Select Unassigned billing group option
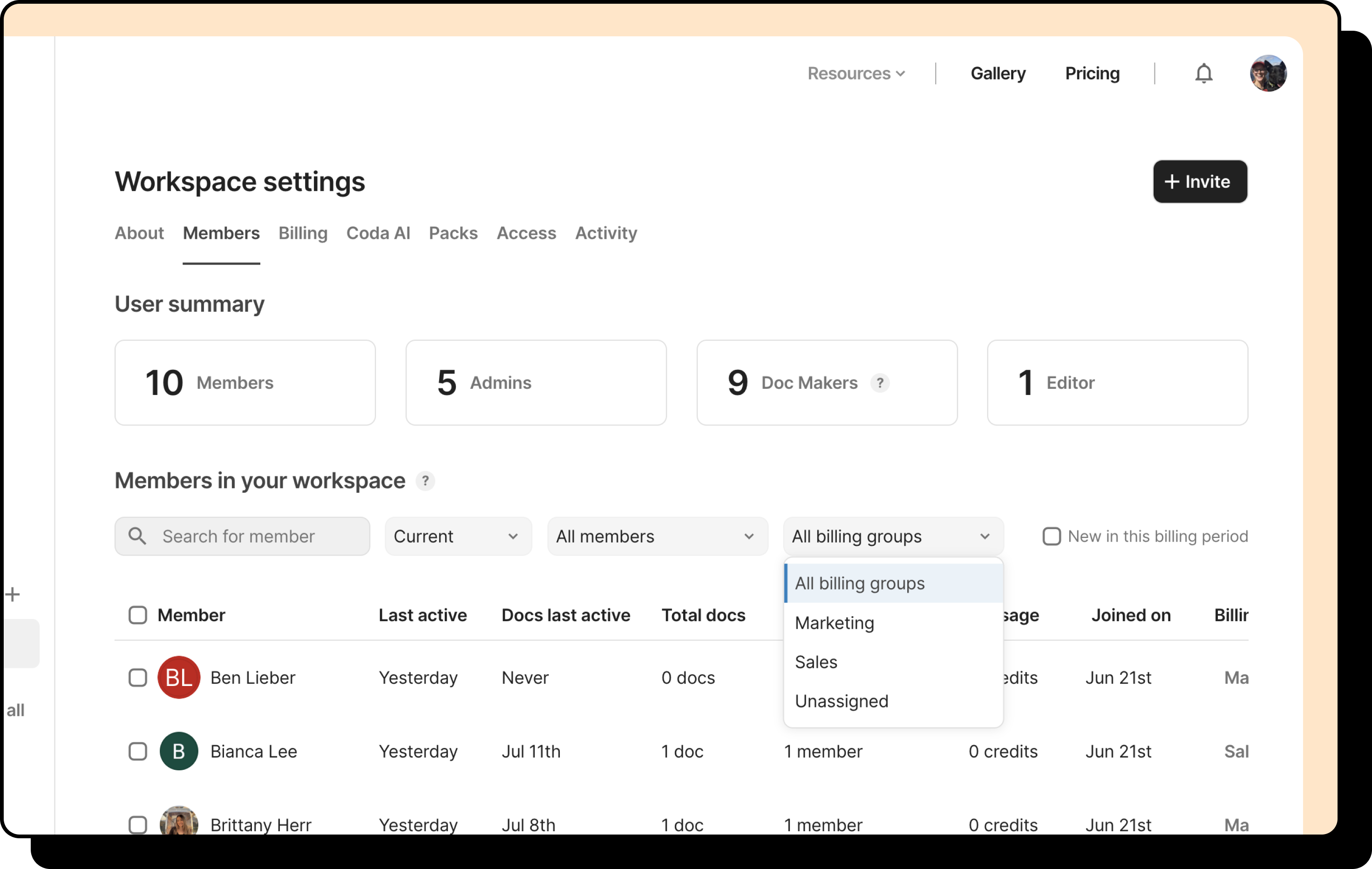The height and width of the screenshot is (869, 1372). (841, 701)
